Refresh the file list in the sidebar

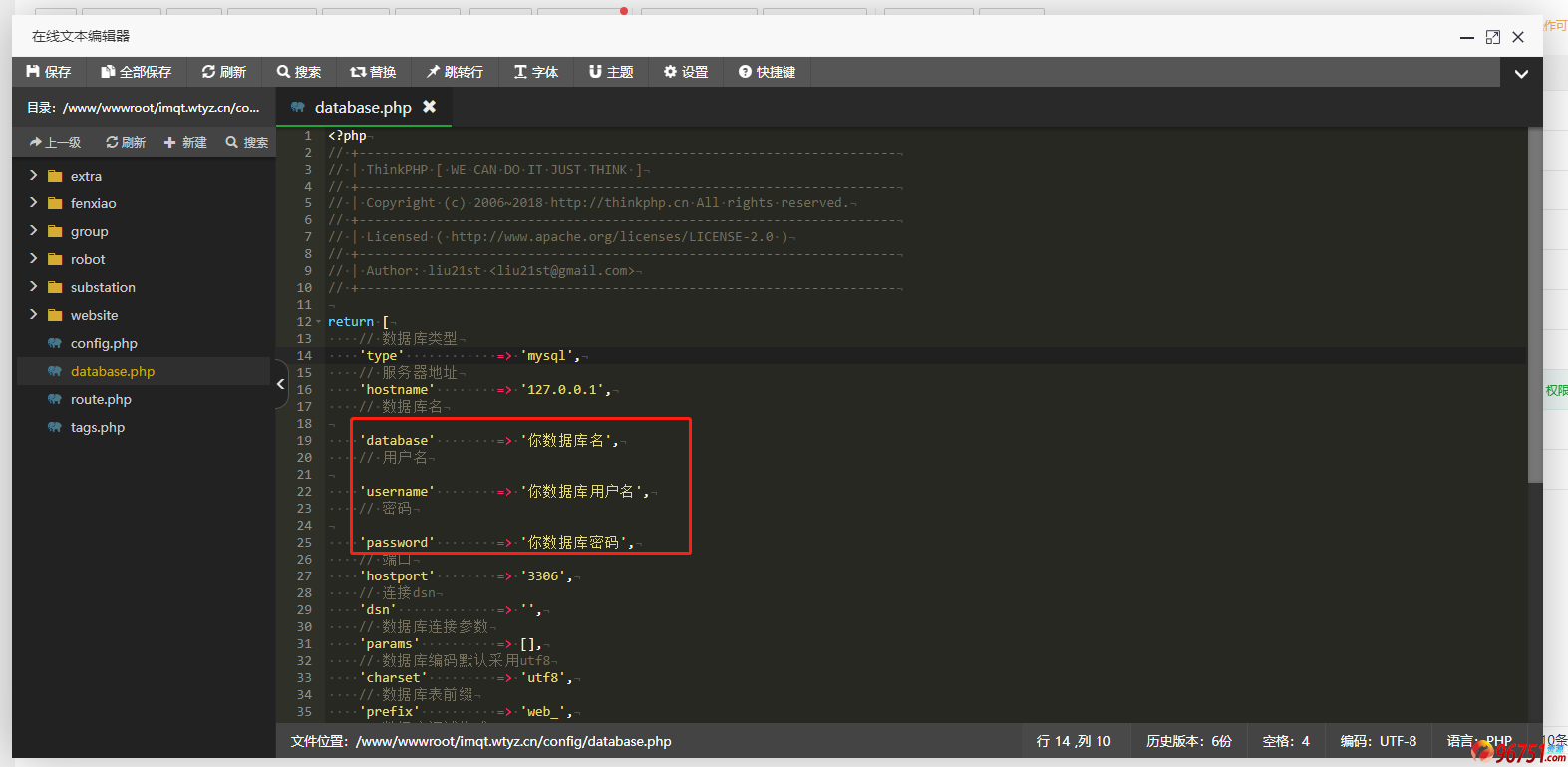tap(126, 143)
